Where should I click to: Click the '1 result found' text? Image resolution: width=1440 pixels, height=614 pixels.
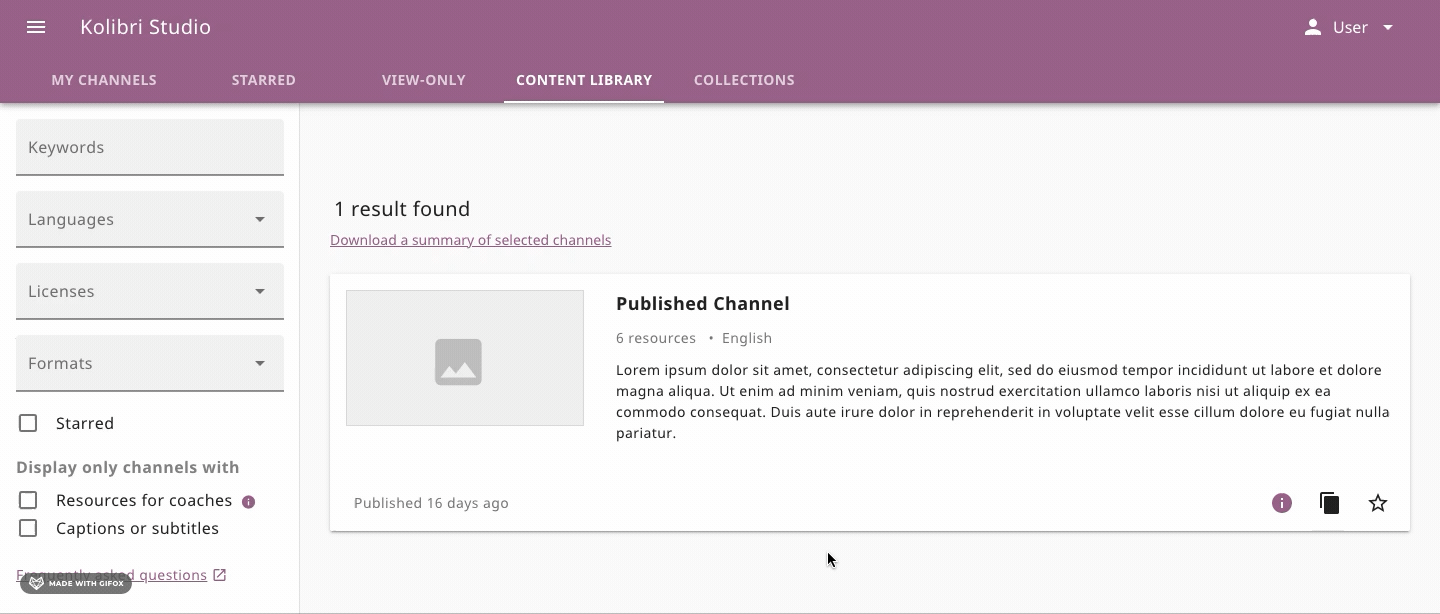tap(402, 209)
